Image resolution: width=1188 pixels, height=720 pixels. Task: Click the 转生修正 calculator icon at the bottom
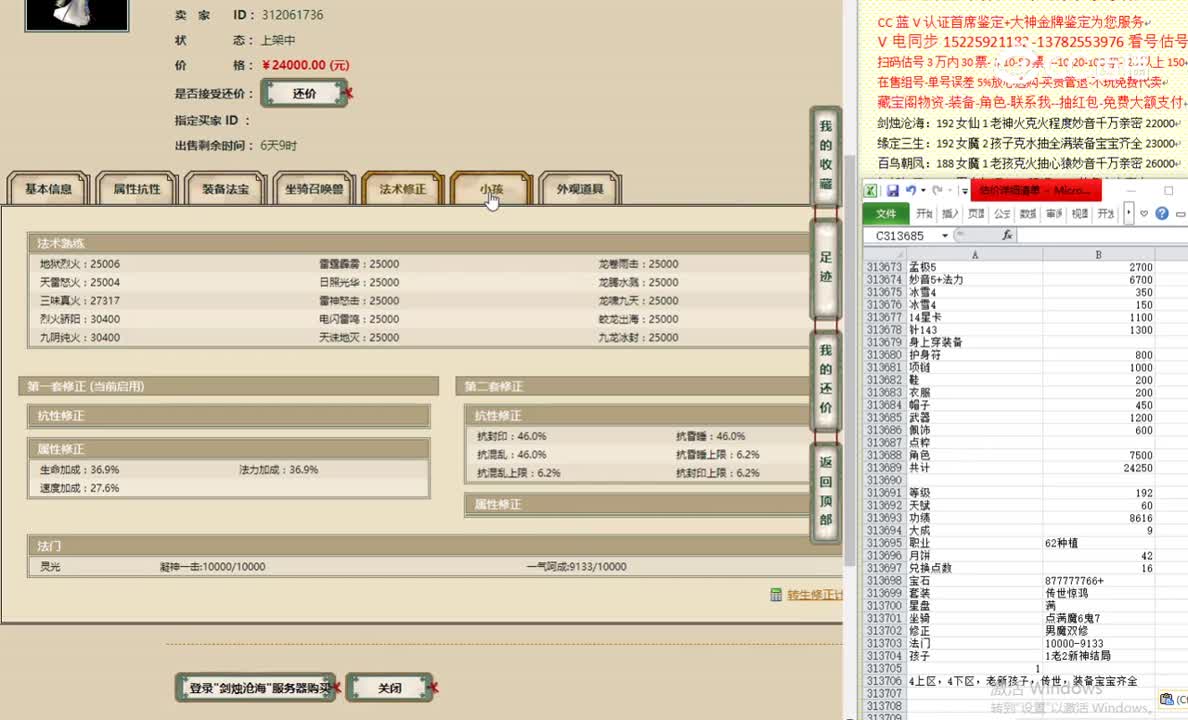(778, 594)
